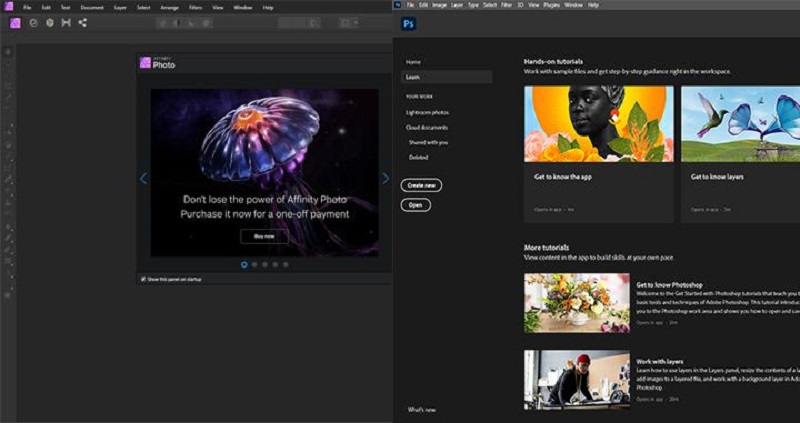Select the third carousel dot
The height and width of the screenshot is (423, 800).
264,264
